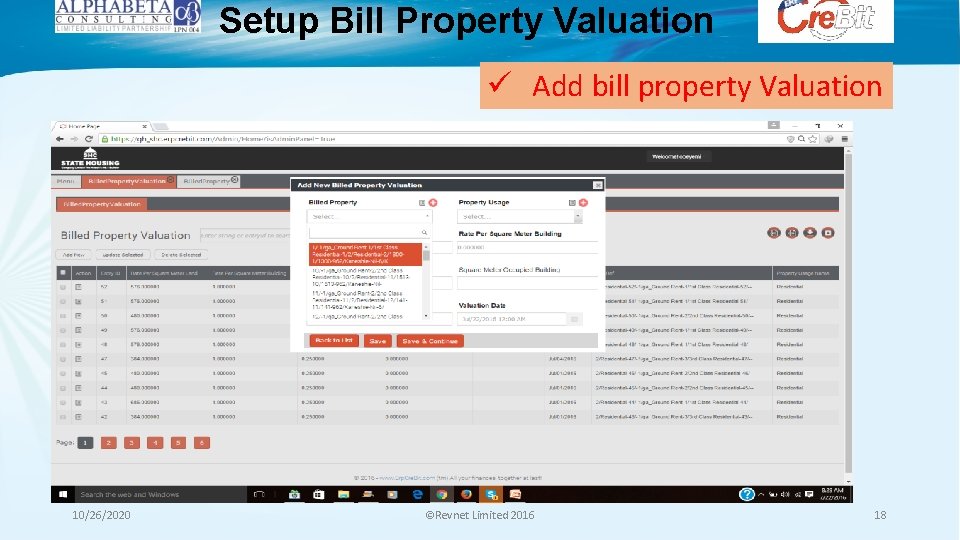Tick the checkbox for entry 47
960x540 pixels.
coord(62,359)
